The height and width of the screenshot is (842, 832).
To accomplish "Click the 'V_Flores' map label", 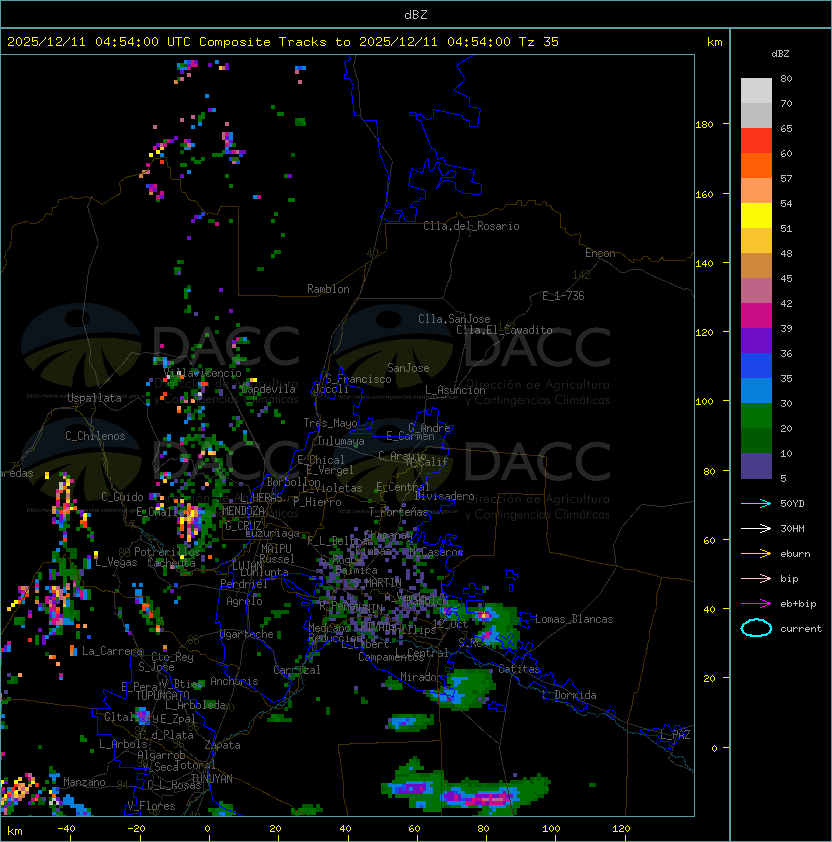I will [151, 806].
